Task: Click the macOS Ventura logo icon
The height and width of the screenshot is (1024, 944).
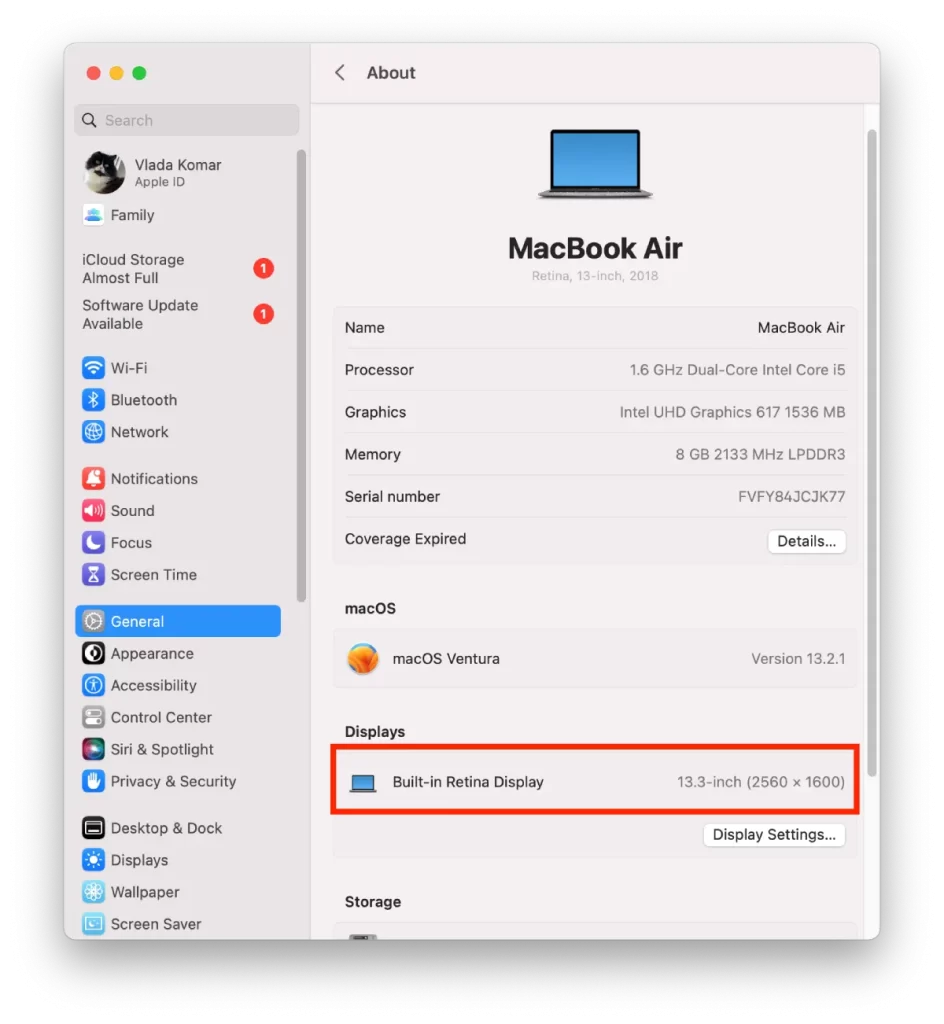Action: pyautogui.click(x=363, y=659)
